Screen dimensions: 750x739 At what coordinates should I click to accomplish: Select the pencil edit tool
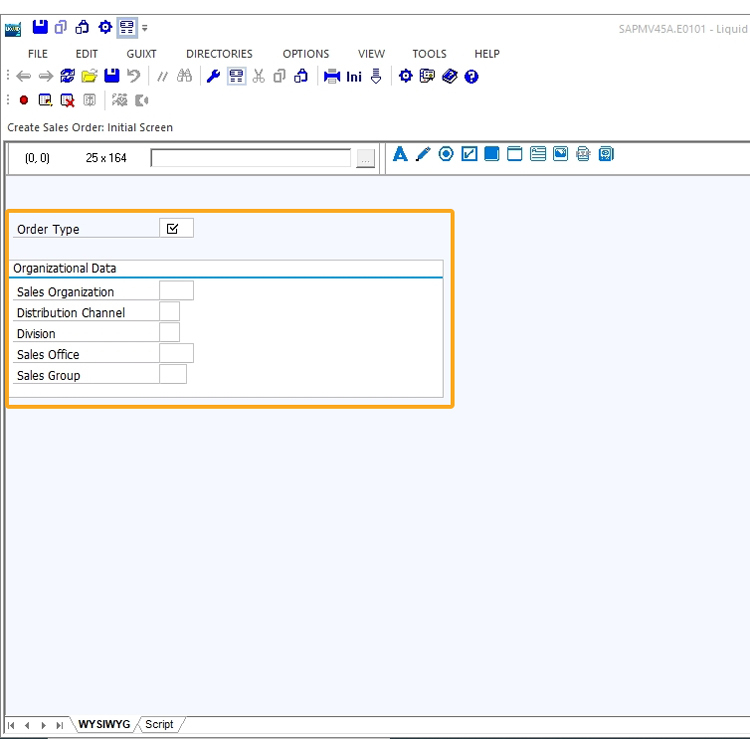point(423,154)
